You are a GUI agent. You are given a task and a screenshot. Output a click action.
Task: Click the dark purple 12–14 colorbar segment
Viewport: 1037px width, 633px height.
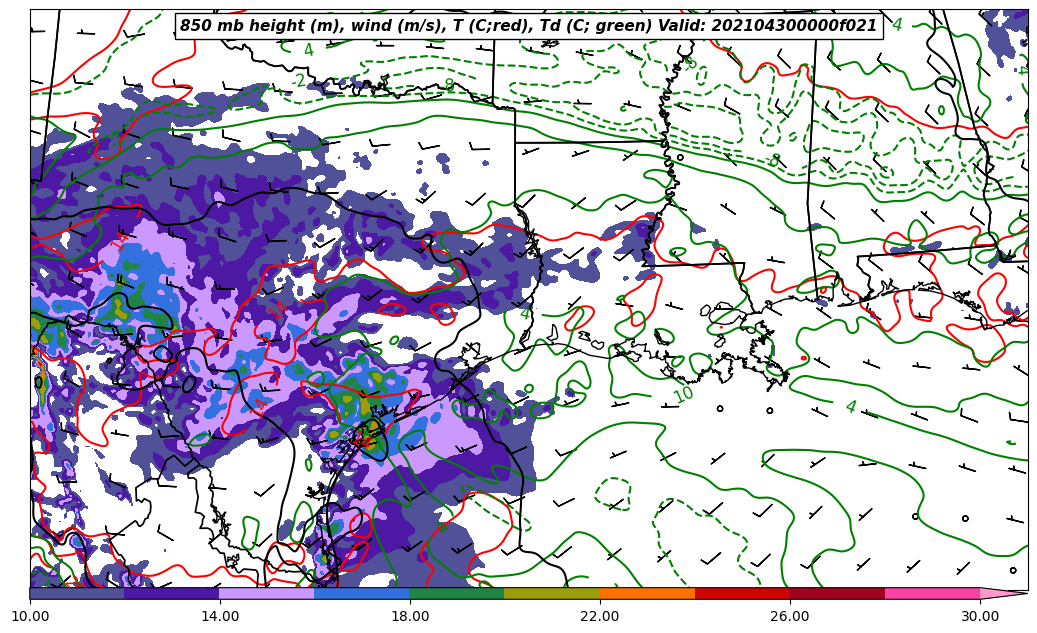coord(172,593)
